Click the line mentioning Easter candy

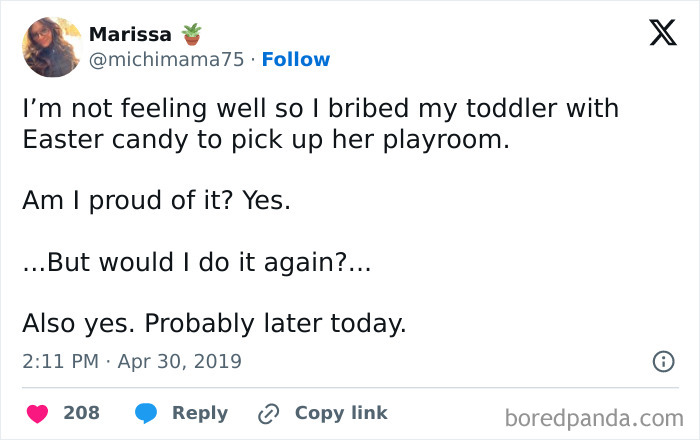point(266,140)
